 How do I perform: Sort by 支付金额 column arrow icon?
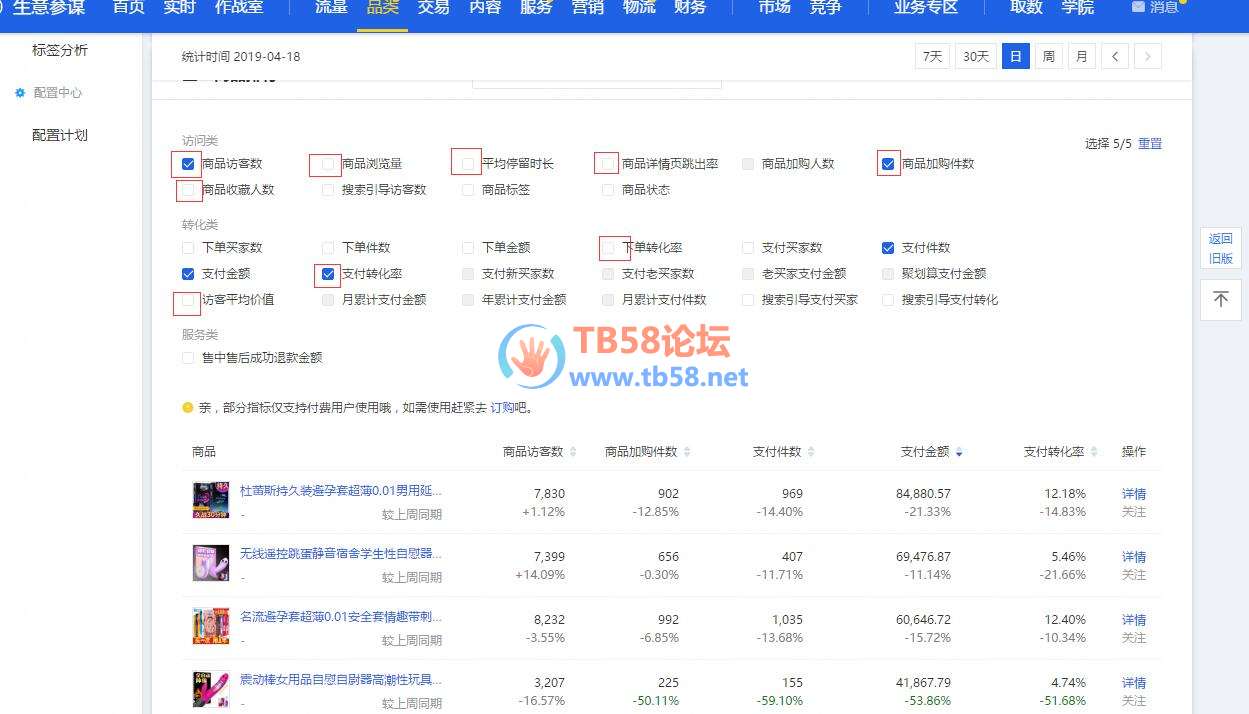[x=959, y=453]
